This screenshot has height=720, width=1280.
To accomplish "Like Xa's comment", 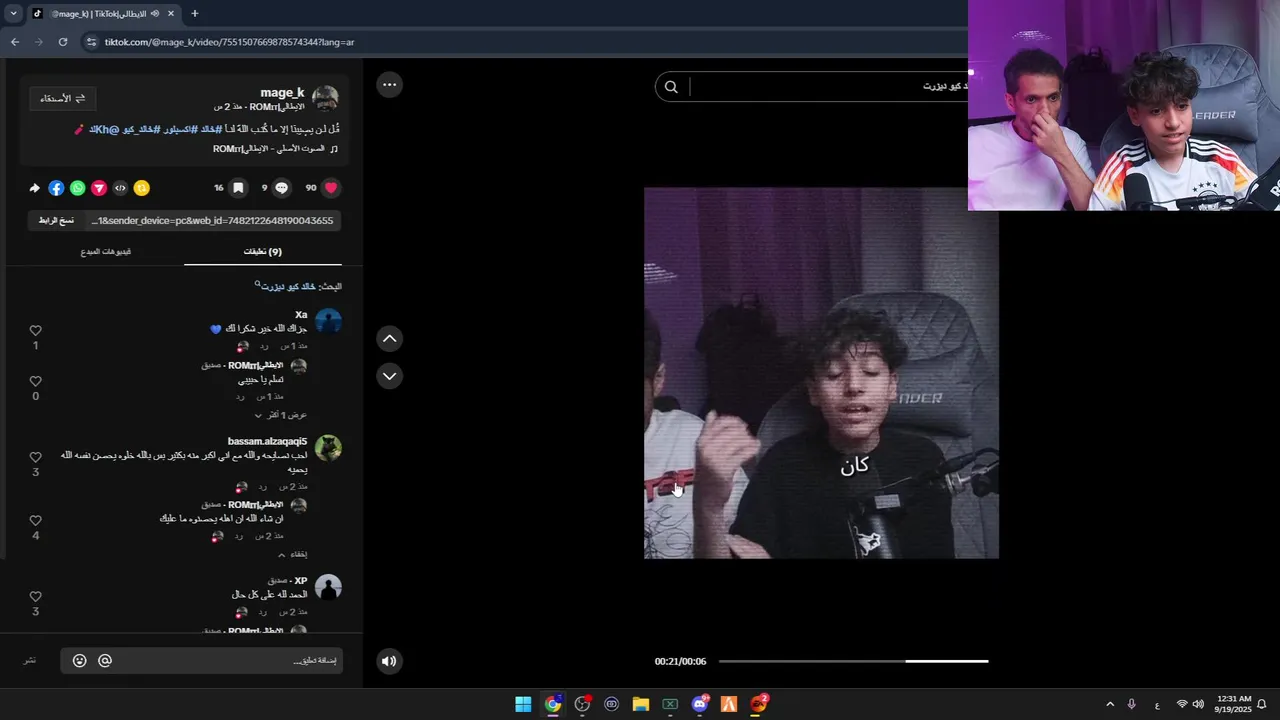I will [36, 330].
